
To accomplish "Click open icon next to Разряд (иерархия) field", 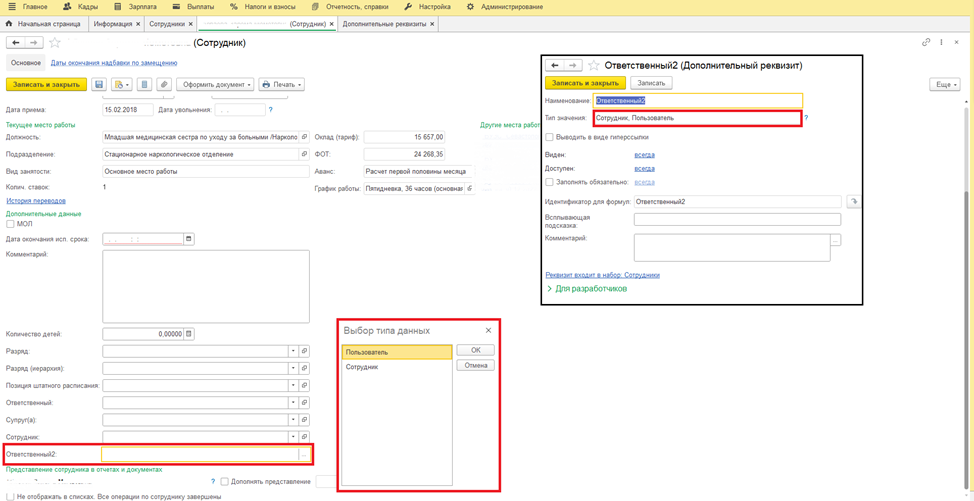I will point(304,368).
